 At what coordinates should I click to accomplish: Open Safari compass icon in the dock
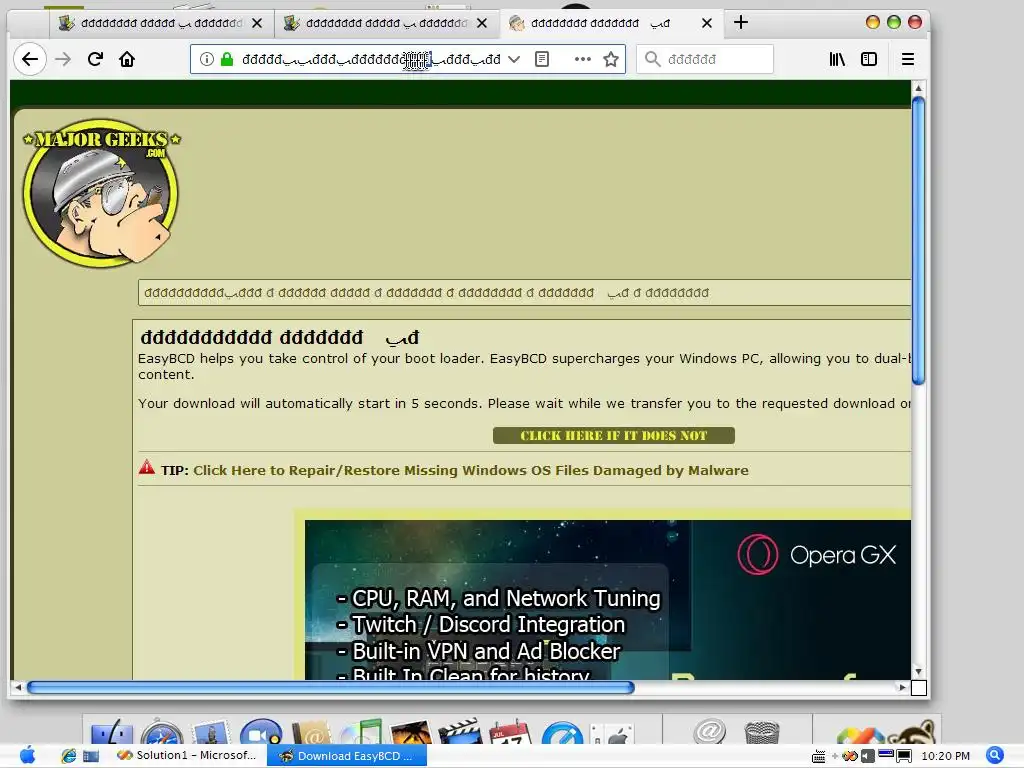point(161,733)
